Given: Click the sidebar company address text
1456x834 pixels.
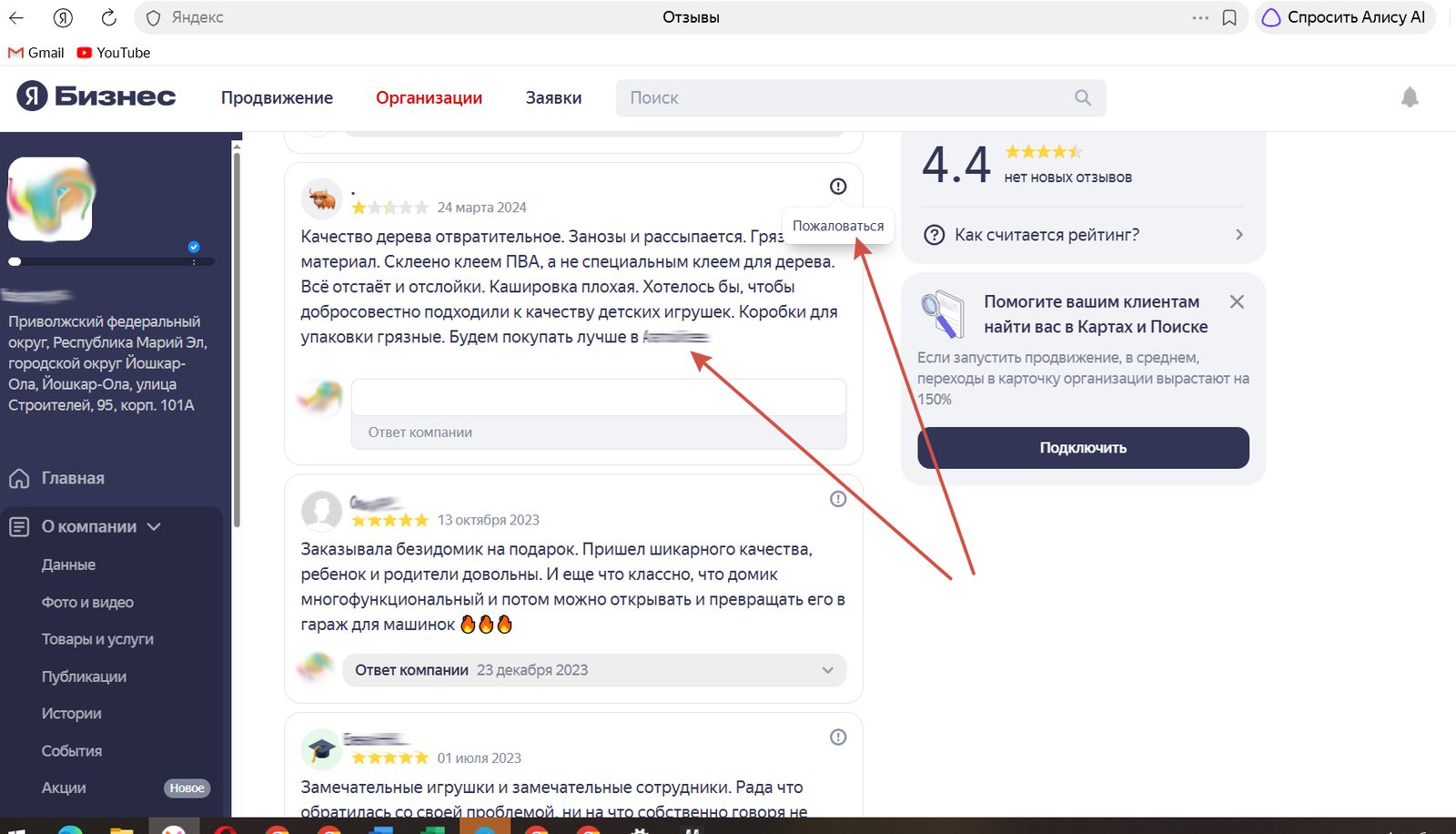Looking at the screenshot, I should point(107,363).
